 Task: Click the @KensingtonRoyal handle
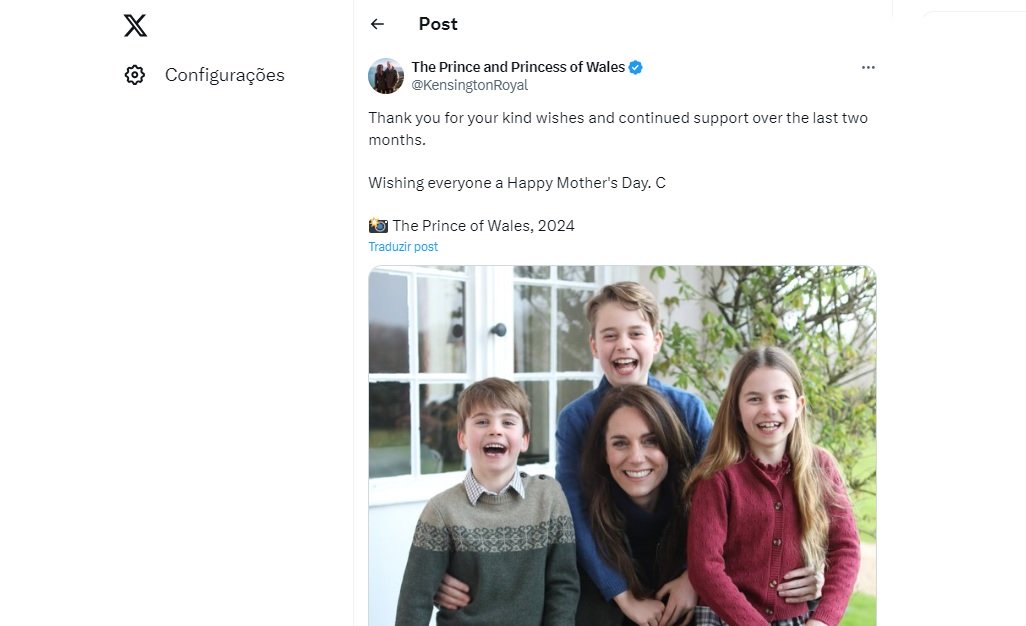pyautogui.click(x=470, y=85)
